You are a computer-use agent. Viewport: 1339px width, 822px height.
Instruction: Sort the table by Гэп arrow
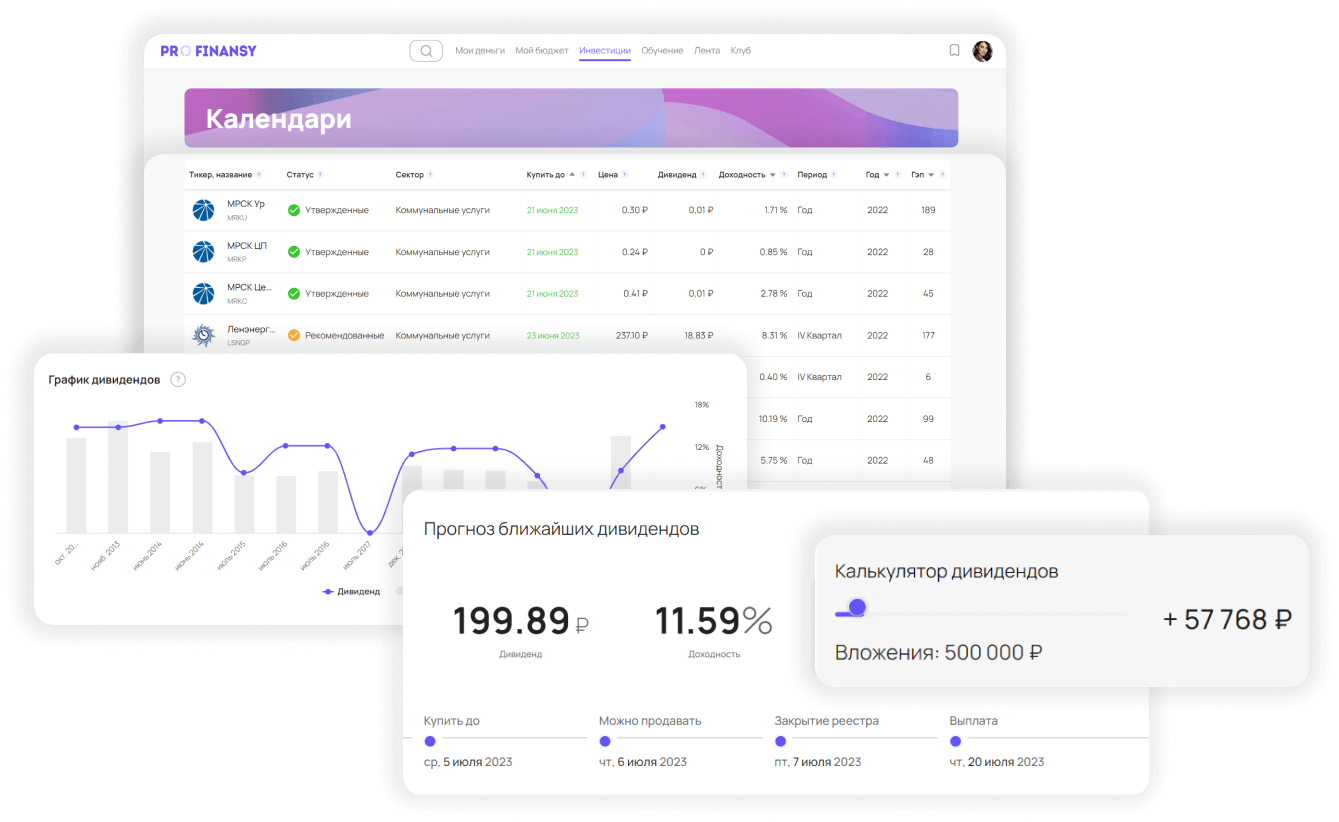point(931,175)
